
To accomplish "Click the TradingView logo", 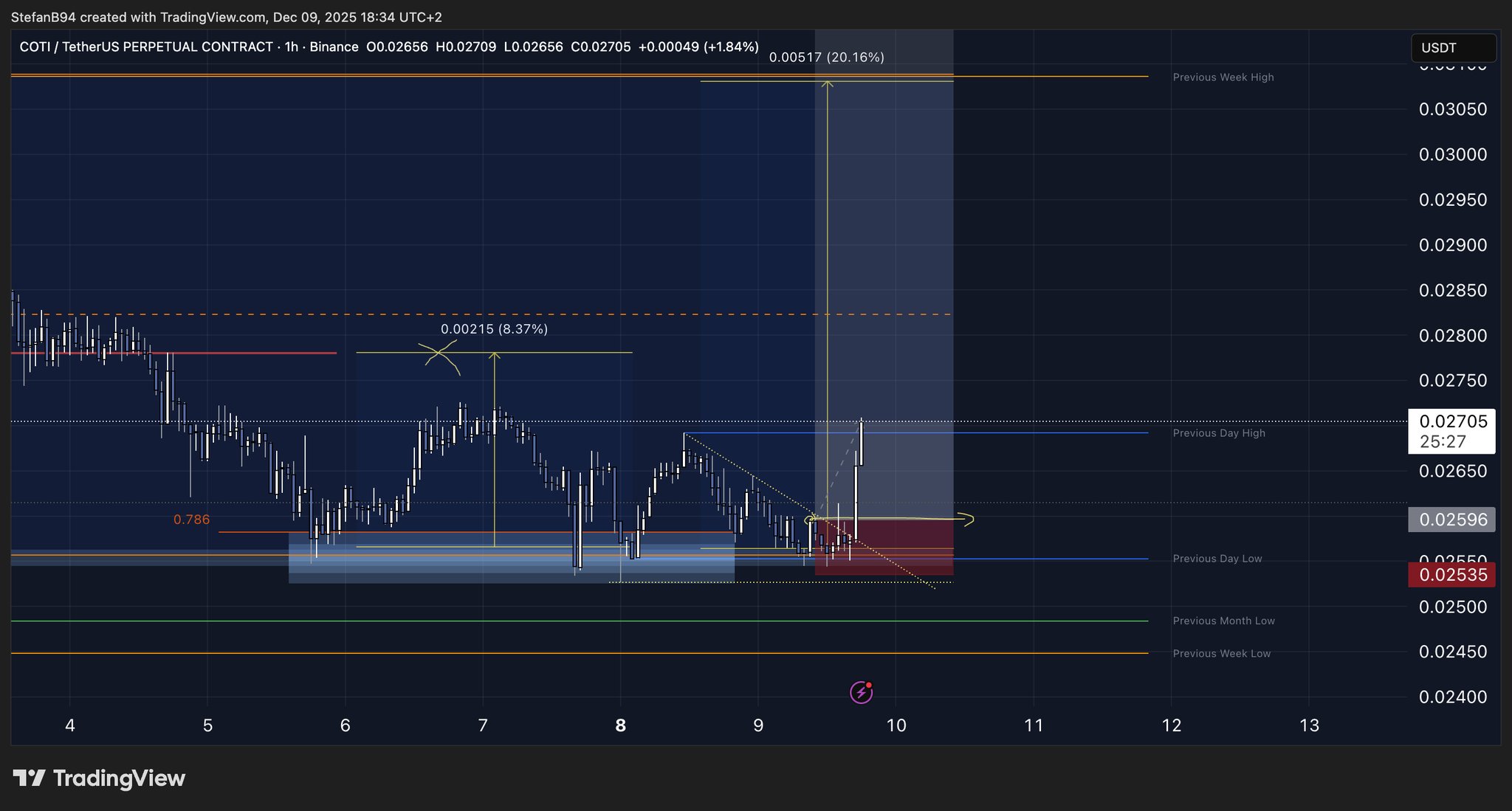I will 100,779.
